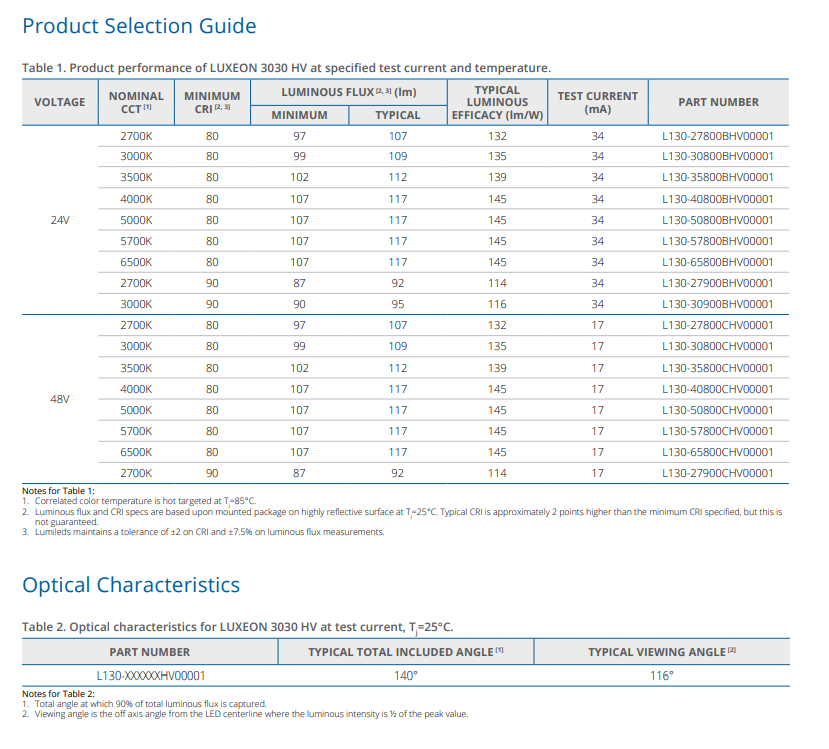Select part number L130-XXXXXXHV00001
The width and height of the screenshot is (829, 749).
point(151,676)
